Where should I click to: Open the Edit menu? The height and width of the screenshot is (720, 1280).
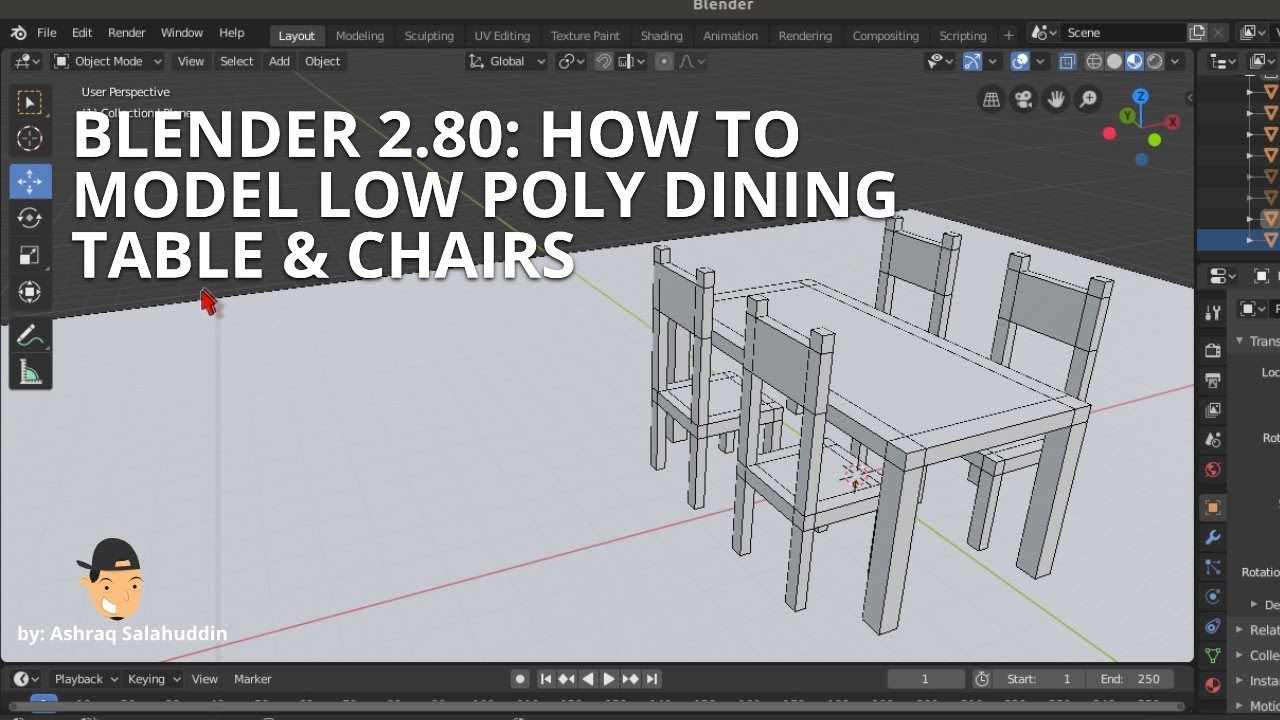point(82,33)
